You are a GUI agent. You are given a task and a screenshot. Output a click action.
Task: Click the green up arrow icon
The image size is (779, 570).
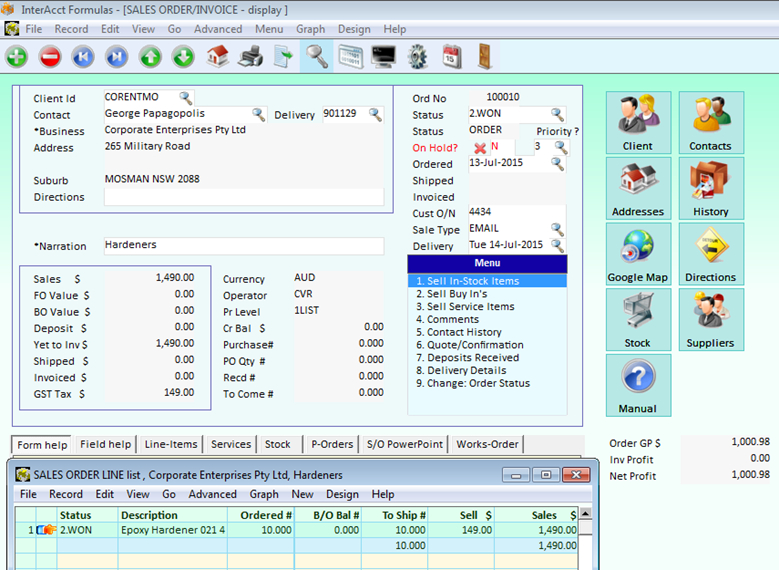tap(150, 57)
